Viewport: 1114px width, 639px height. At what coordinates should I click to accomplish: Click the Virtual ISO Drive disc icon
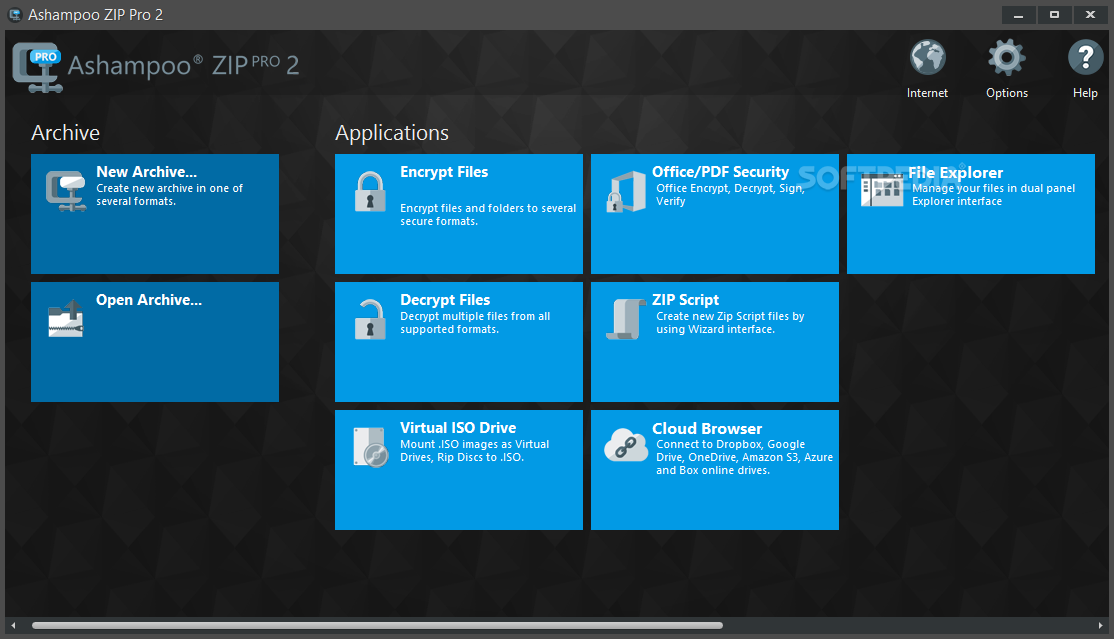[x=371, y=447]
